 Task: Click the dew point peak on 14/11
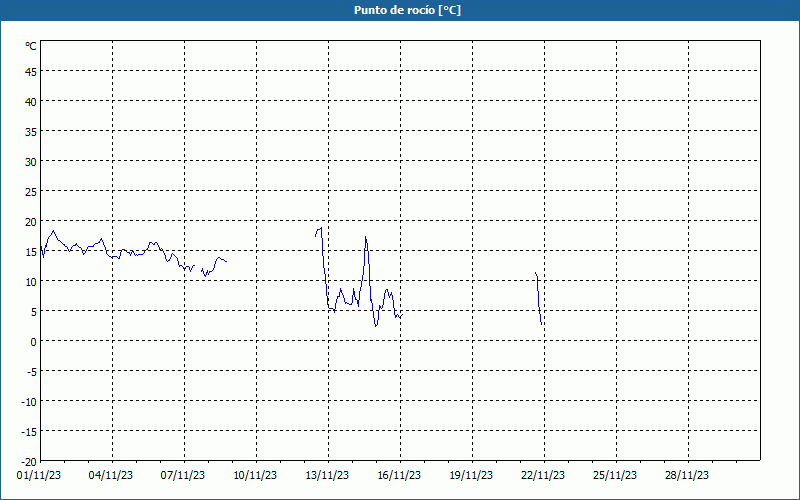pos(366,237)
